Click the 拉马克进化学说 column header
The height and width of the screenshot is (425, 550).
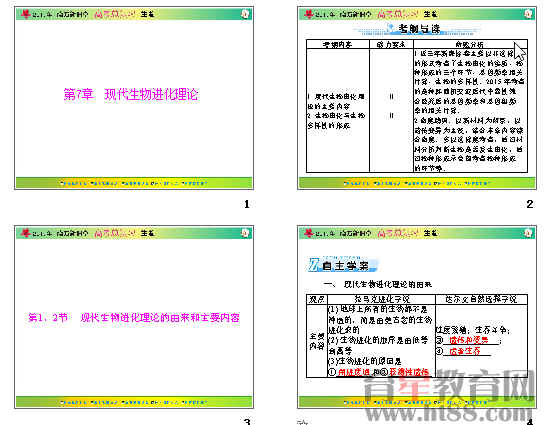point(382,299)
